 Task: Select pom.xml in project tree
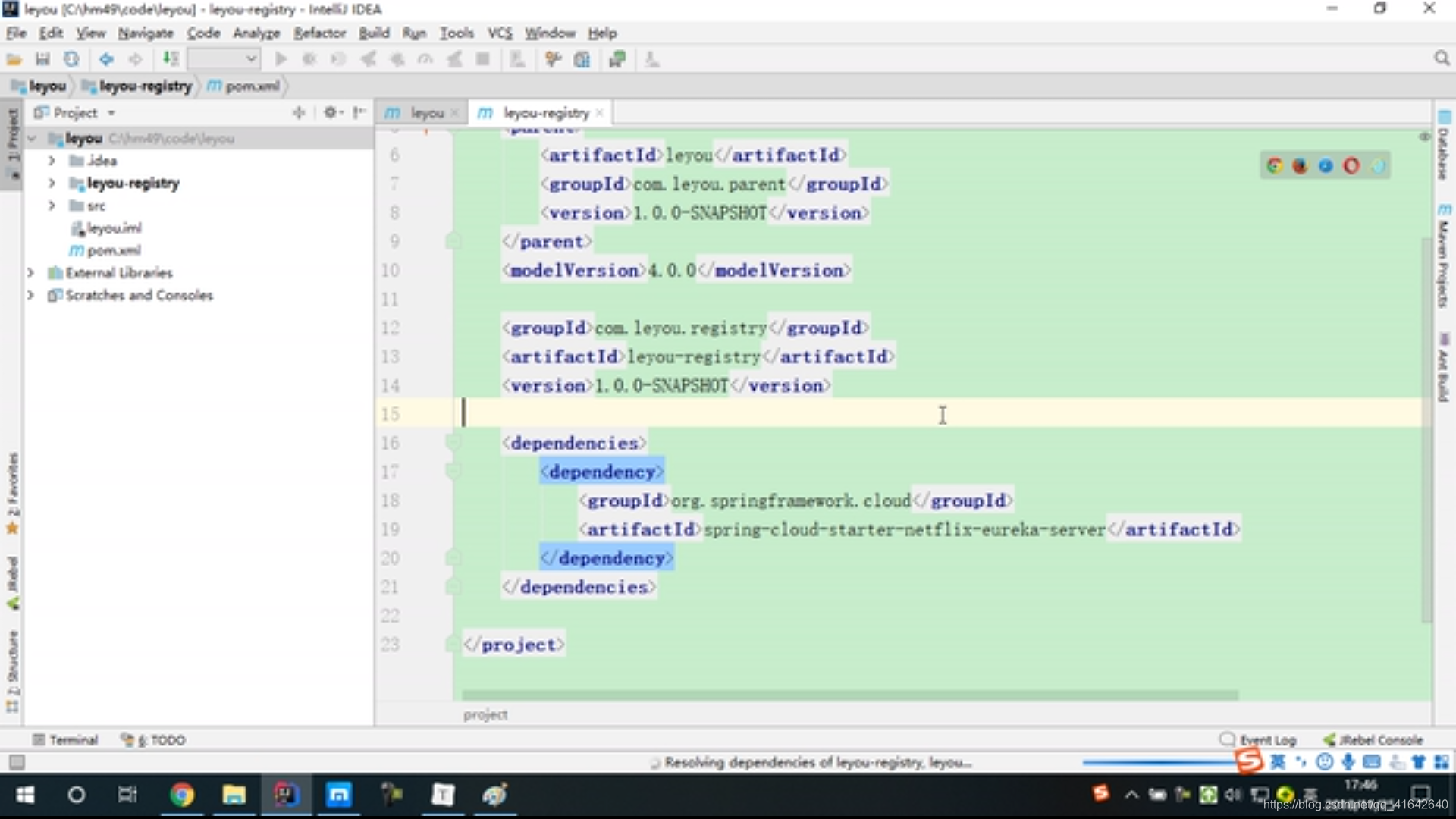[105, 250]
